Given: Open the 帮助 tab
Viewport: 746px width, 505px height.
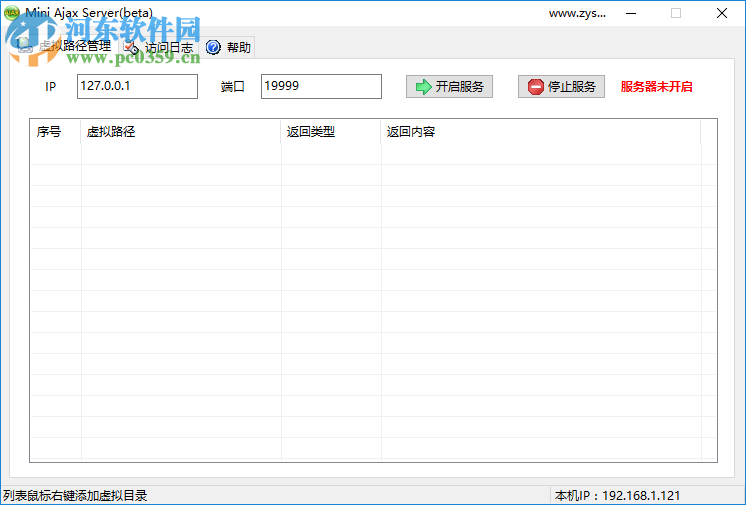Looking at the screenshot, I should (x=228, y=47).
